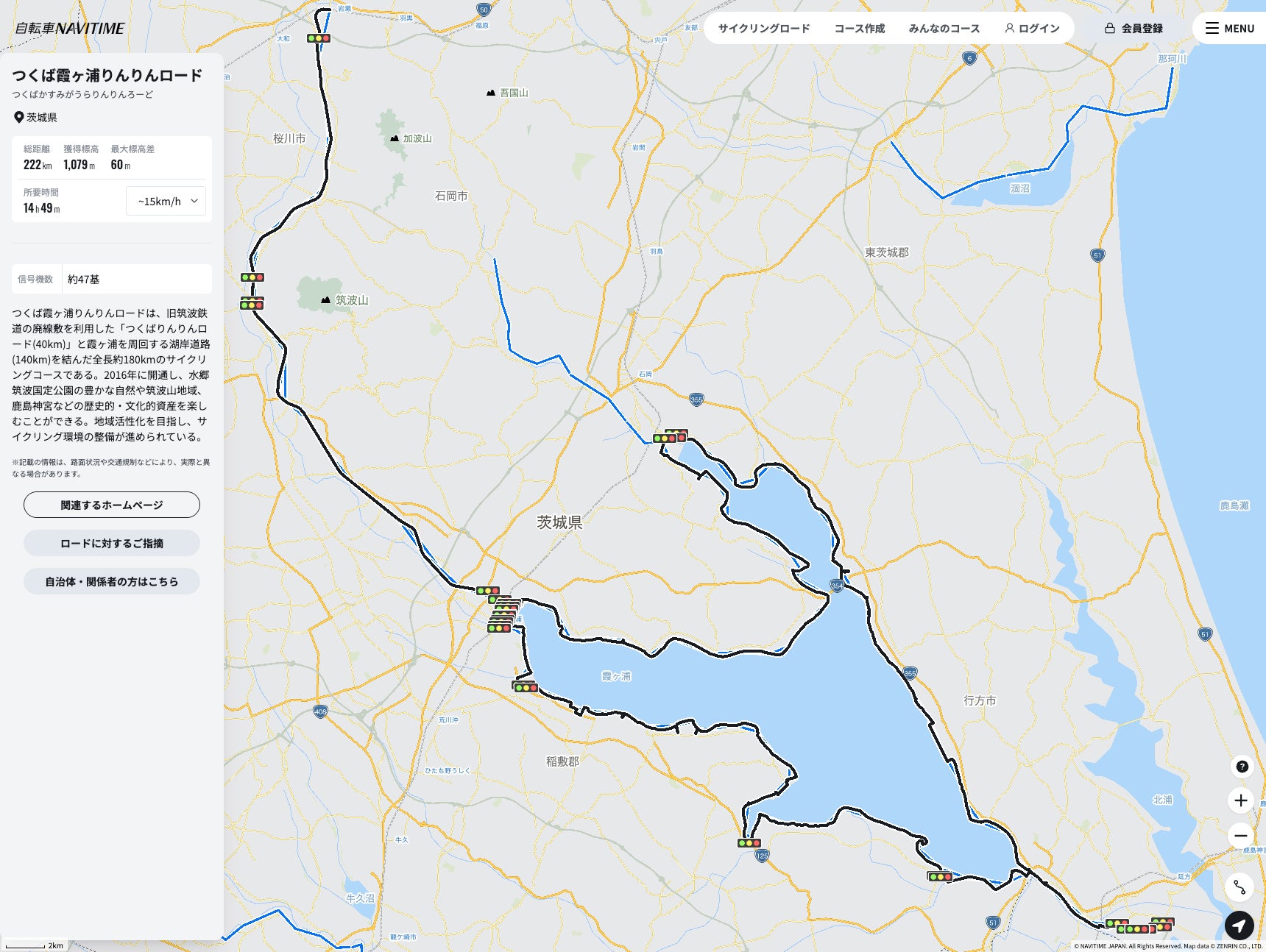Open the サイクリングロード menu item
This screenshot has width=1266, height=952.
tap(764, 28)
